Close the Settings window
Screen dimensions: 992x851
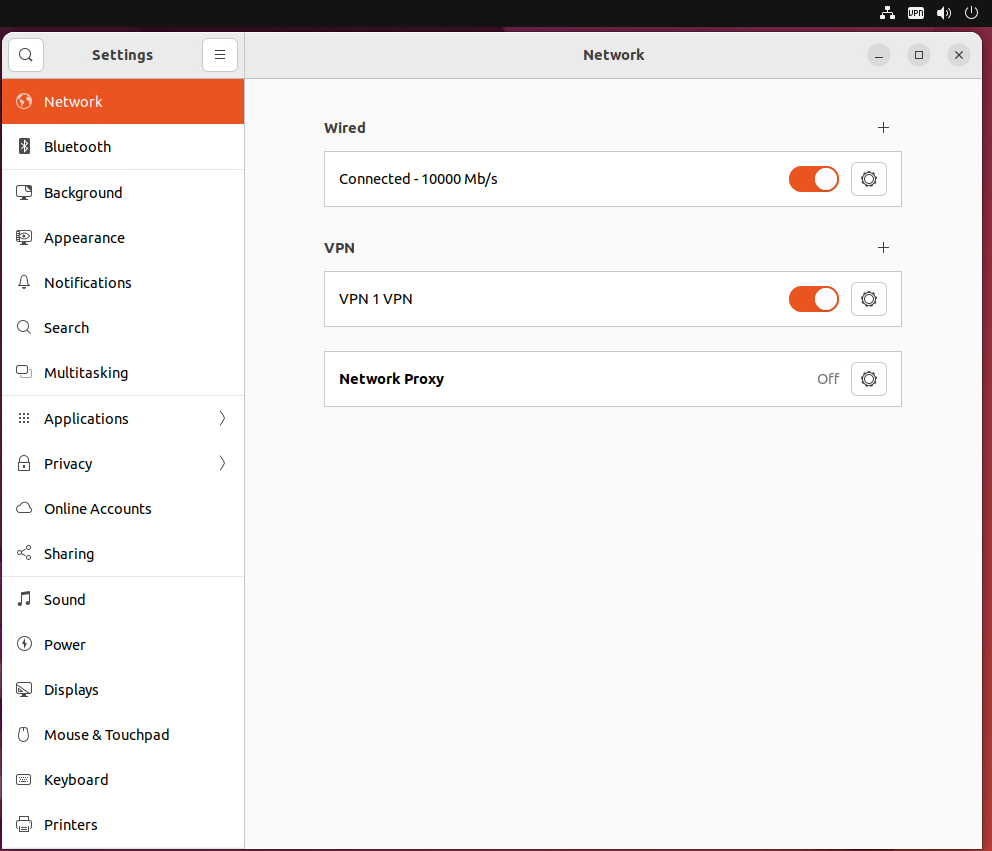[958, 55]
